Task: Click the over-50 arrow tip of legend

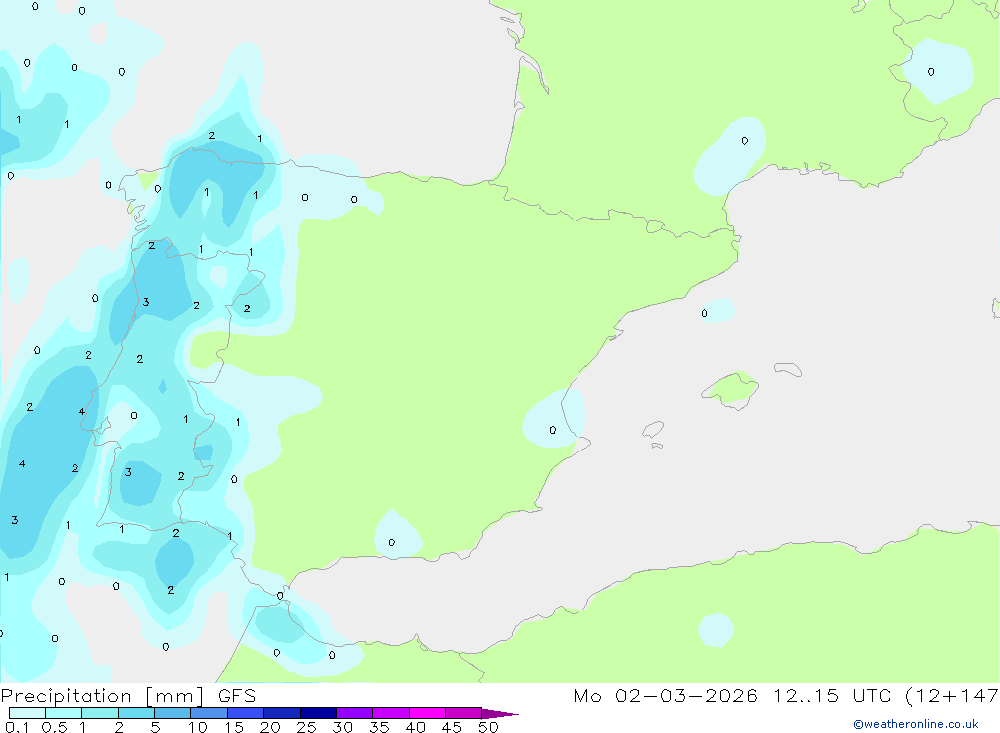Action: pyautogui.click(x=501, y=713)
